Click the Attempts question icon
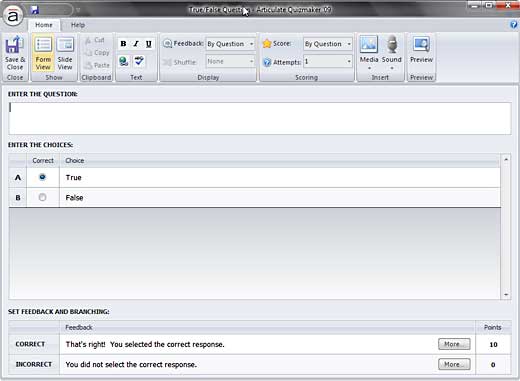This screenshot has height=381, width=520. tap(267, 62)
